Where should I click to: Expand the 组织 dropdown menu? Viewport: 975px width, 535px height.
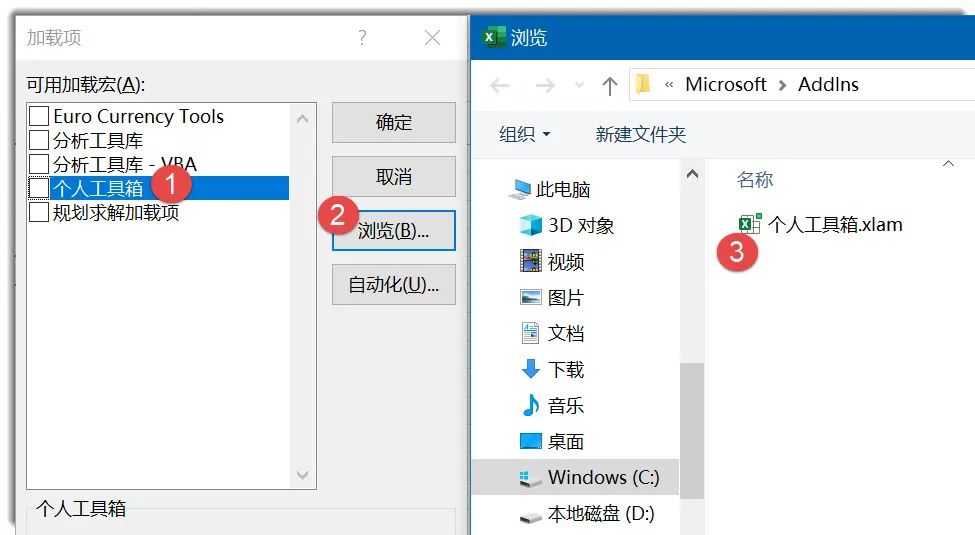tap(525, 134)
